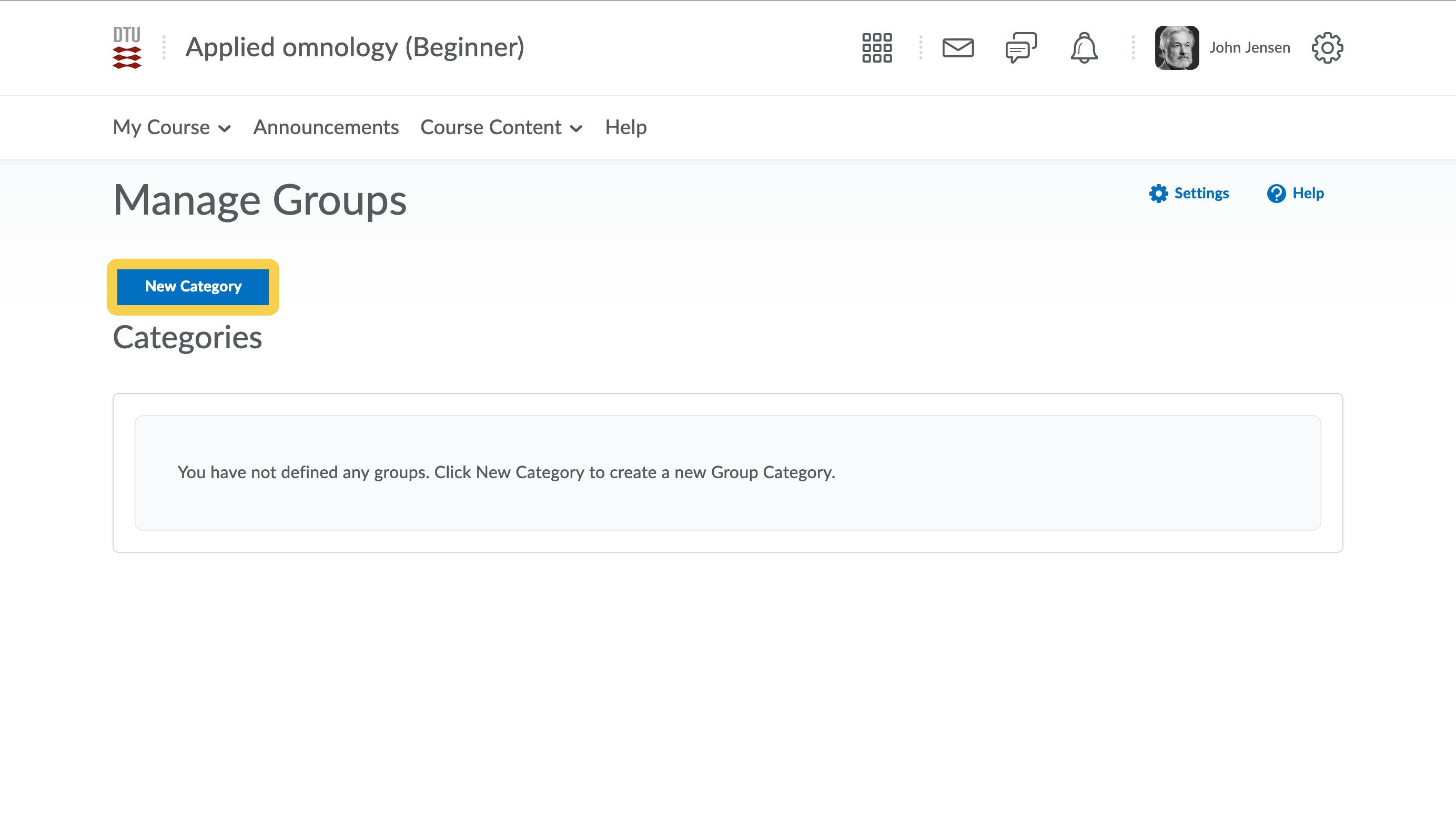The width and height of the screenshot is (1456, 819).
Task: Click the DTU logo
Action: [x=127, y=47]
